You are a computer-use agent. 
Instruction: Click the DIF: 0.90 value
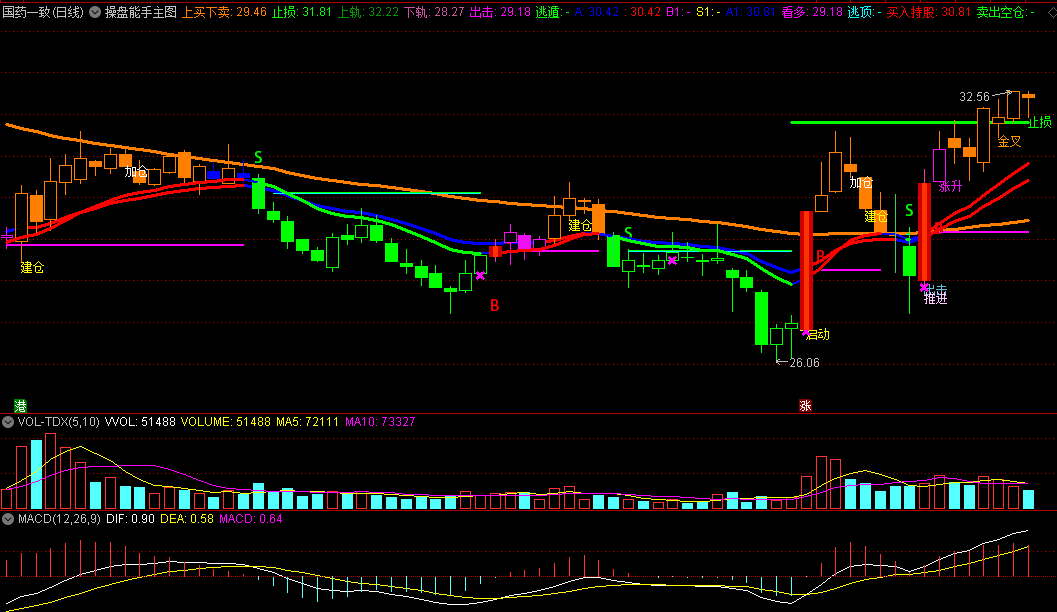tap(130, 519)
